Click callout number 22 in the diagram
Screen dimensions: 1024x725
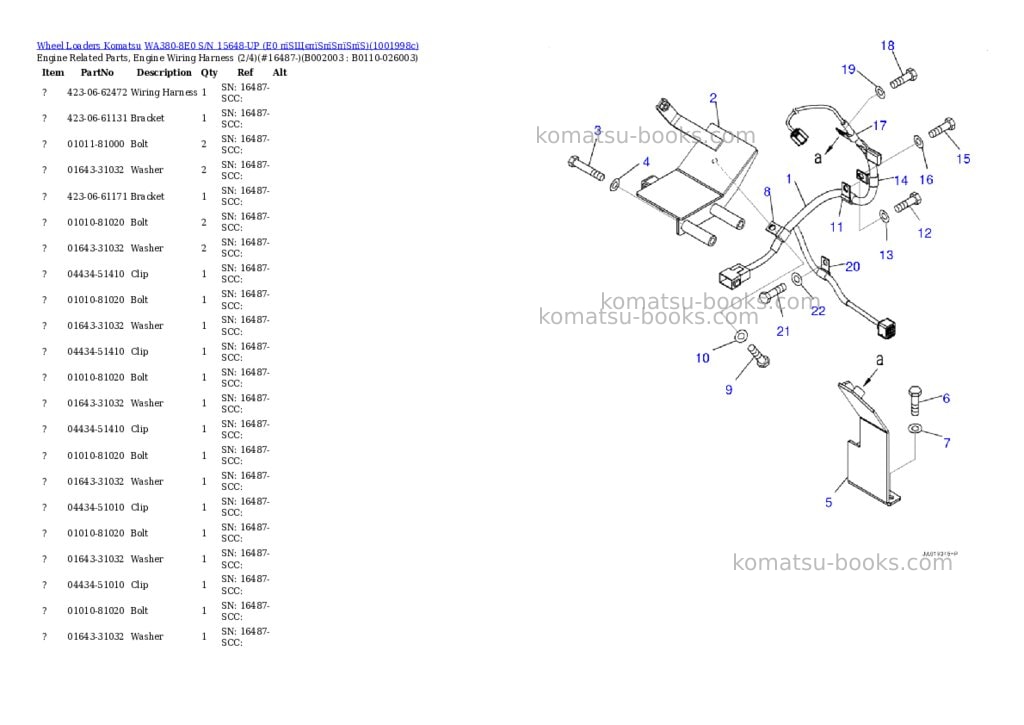[x=818, y=311]
